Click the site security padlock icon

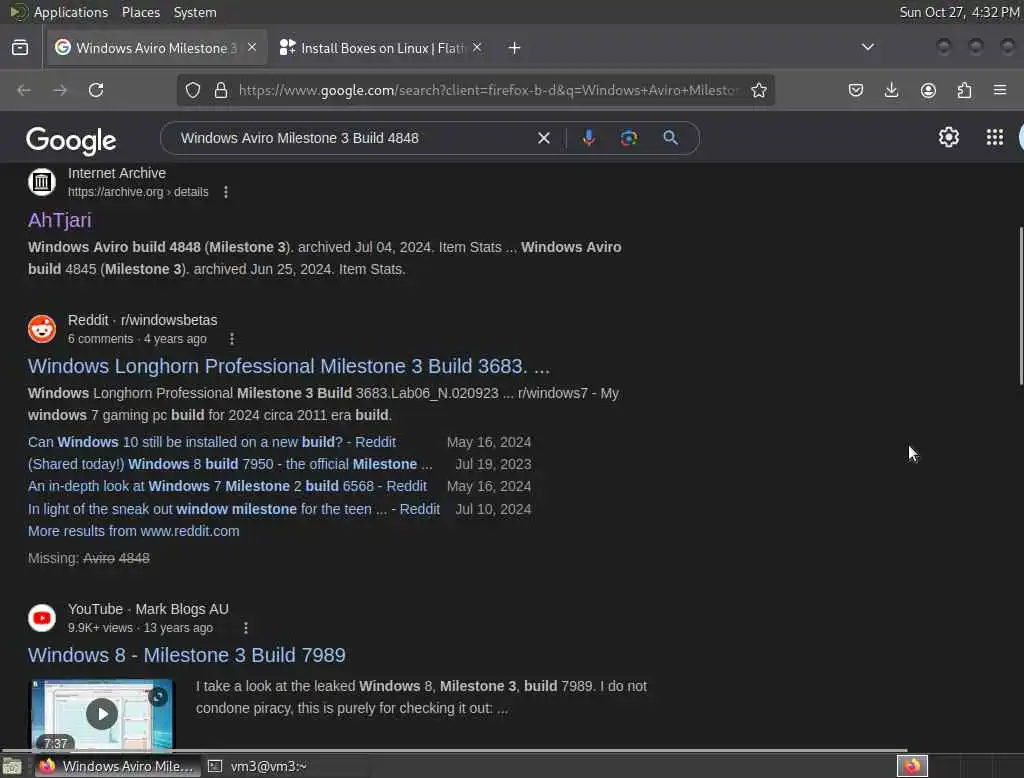click(x=221, y=90)
